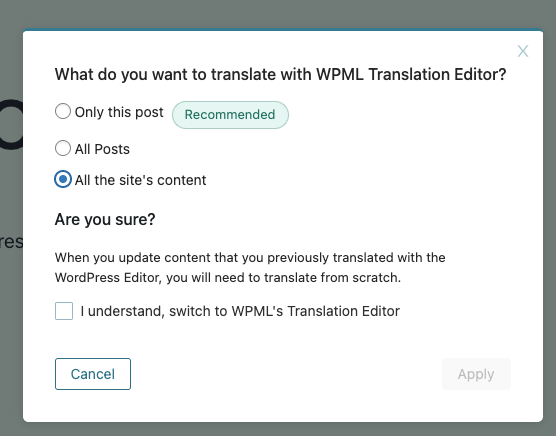Click the 'What do you want to translate' heading

tap(280, 74)
